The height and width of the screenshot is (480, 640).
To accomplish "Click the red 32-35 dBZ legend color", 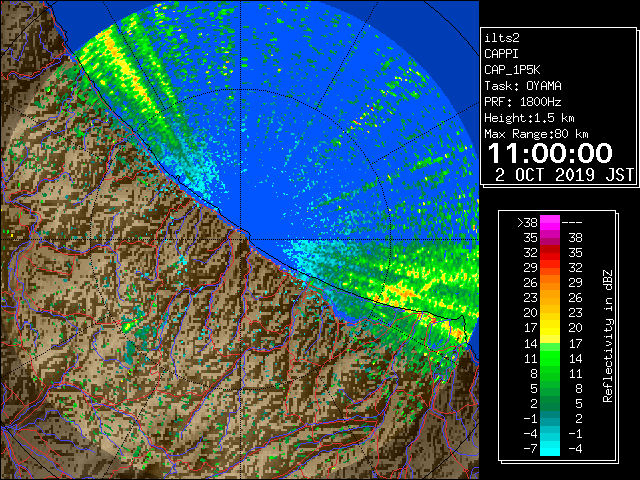I will pyautogui.click(x=550, y=253).
